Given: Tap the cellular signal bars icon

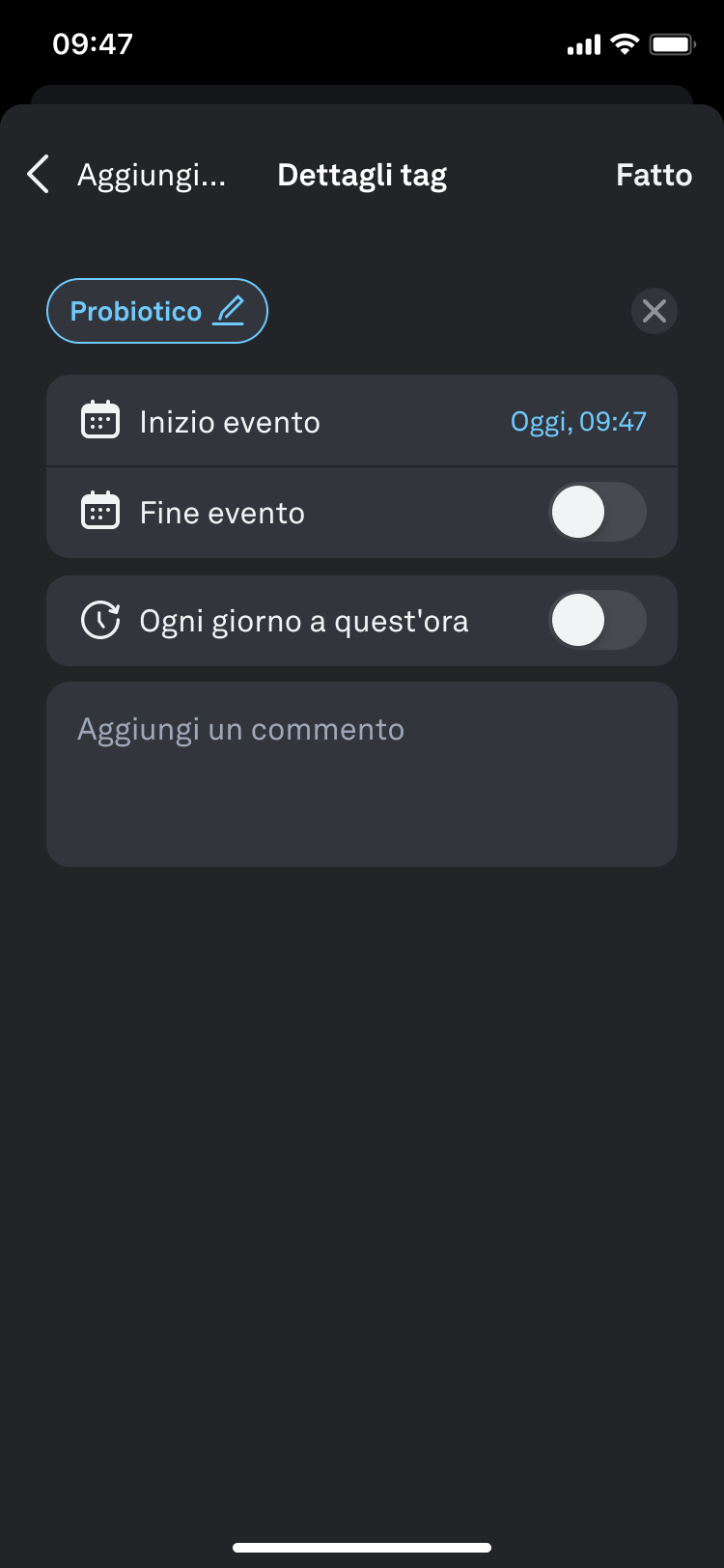Looking at the screenshot, I should (x=583, y=44).
